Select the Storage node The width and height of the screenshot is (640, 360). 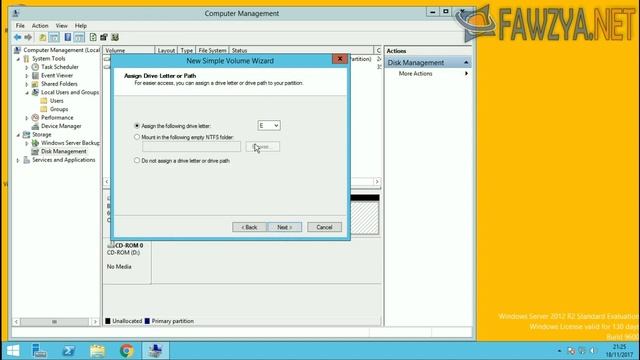(42, 134)
